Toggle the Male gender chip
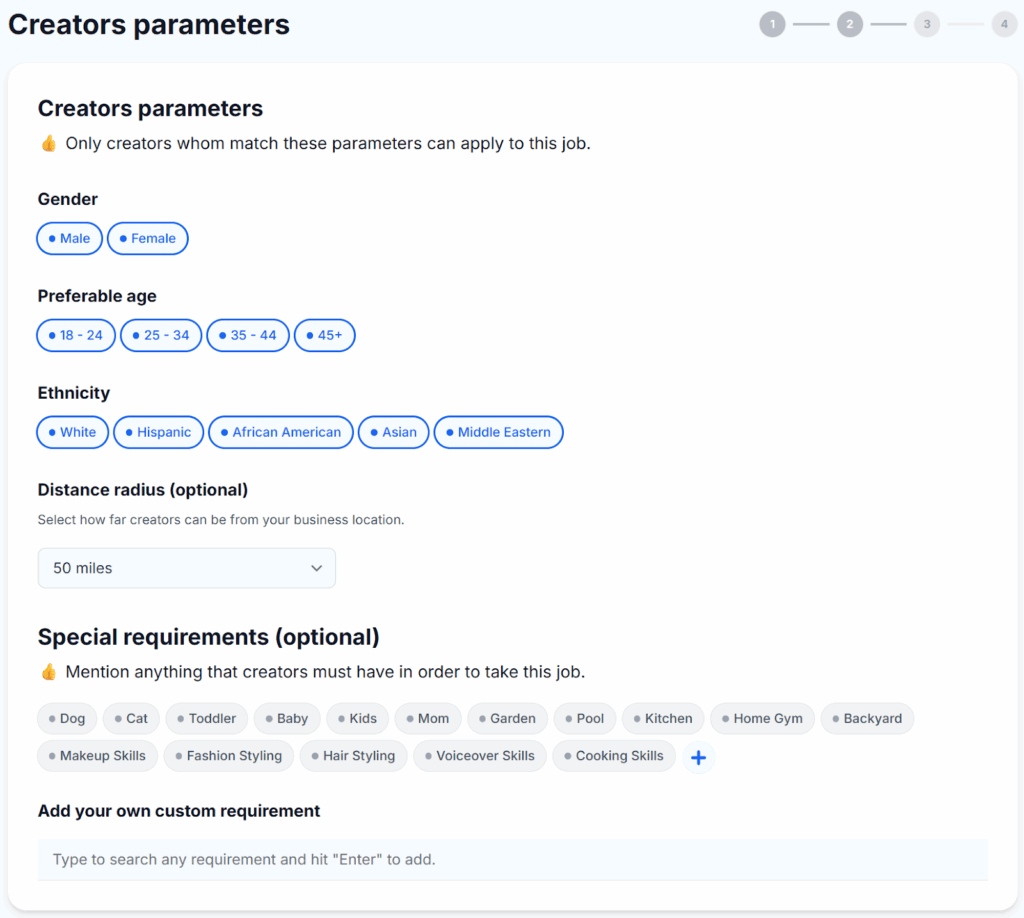Screen dimensions: 1024x918 click(x=70, y=239)
